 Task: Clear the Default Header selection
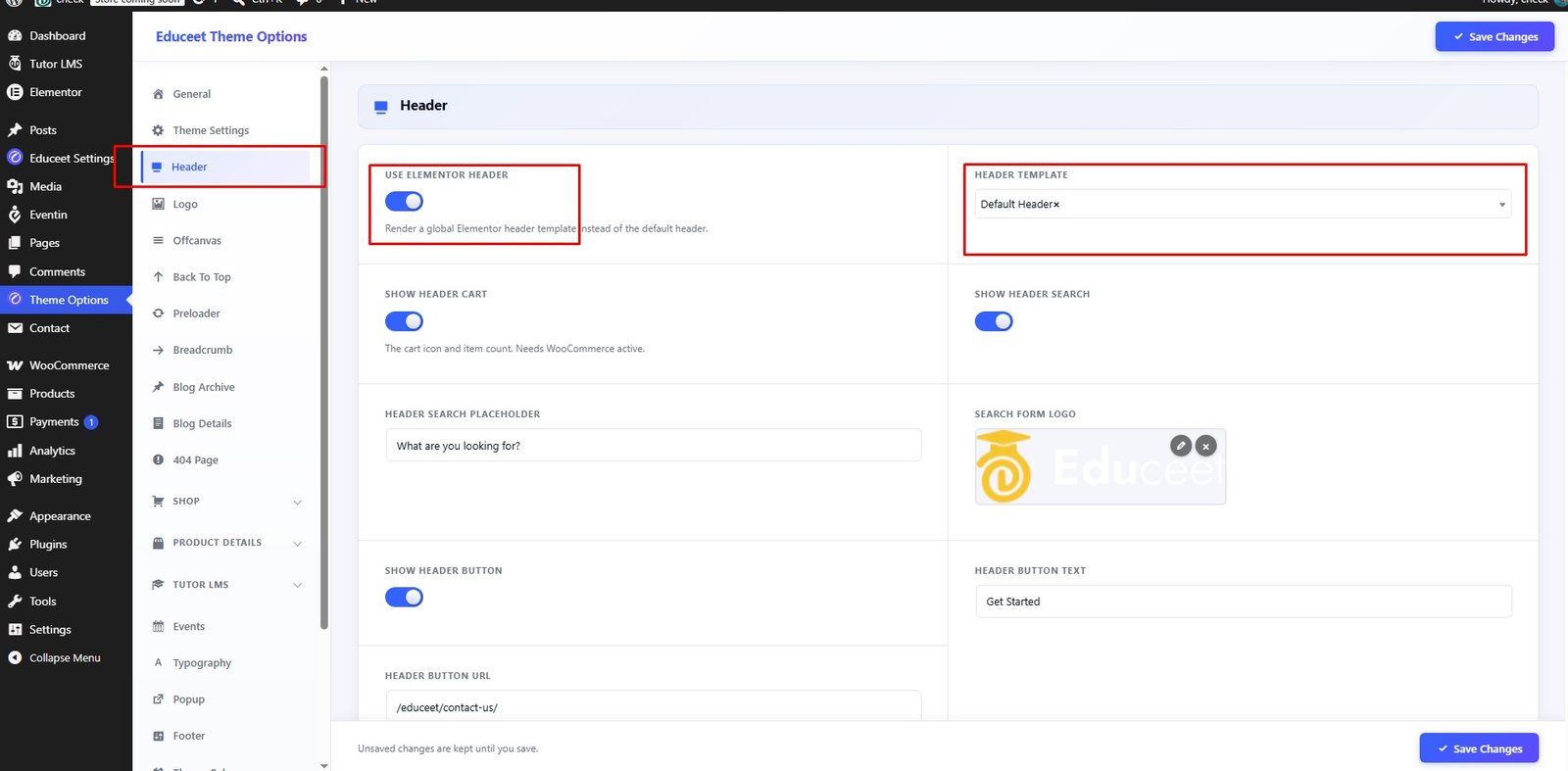pyautogui.click(x=1055, y=205)
